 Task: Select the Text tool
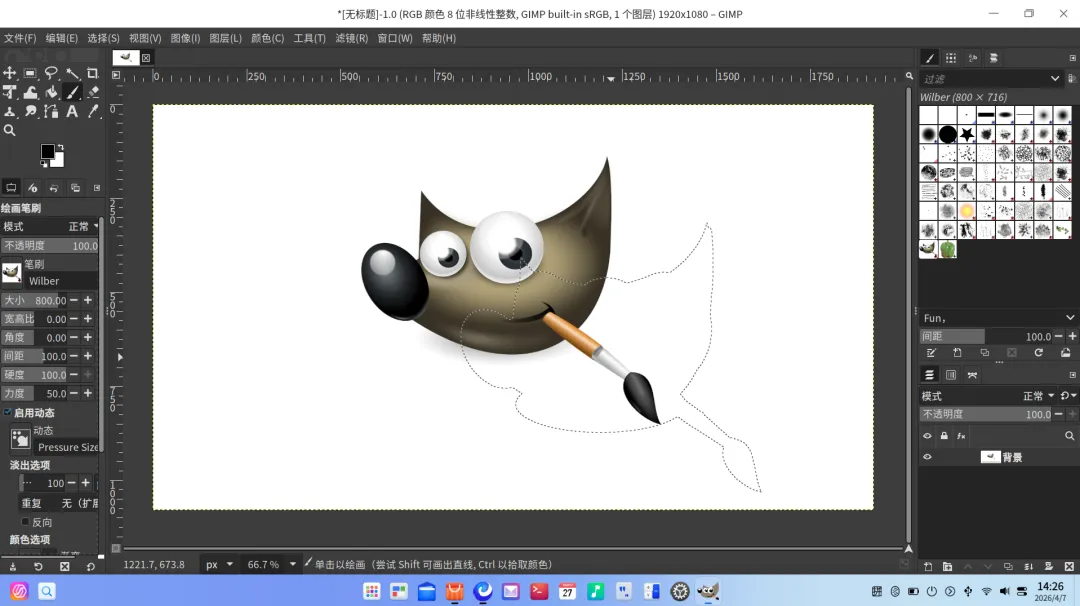[72, 111]
